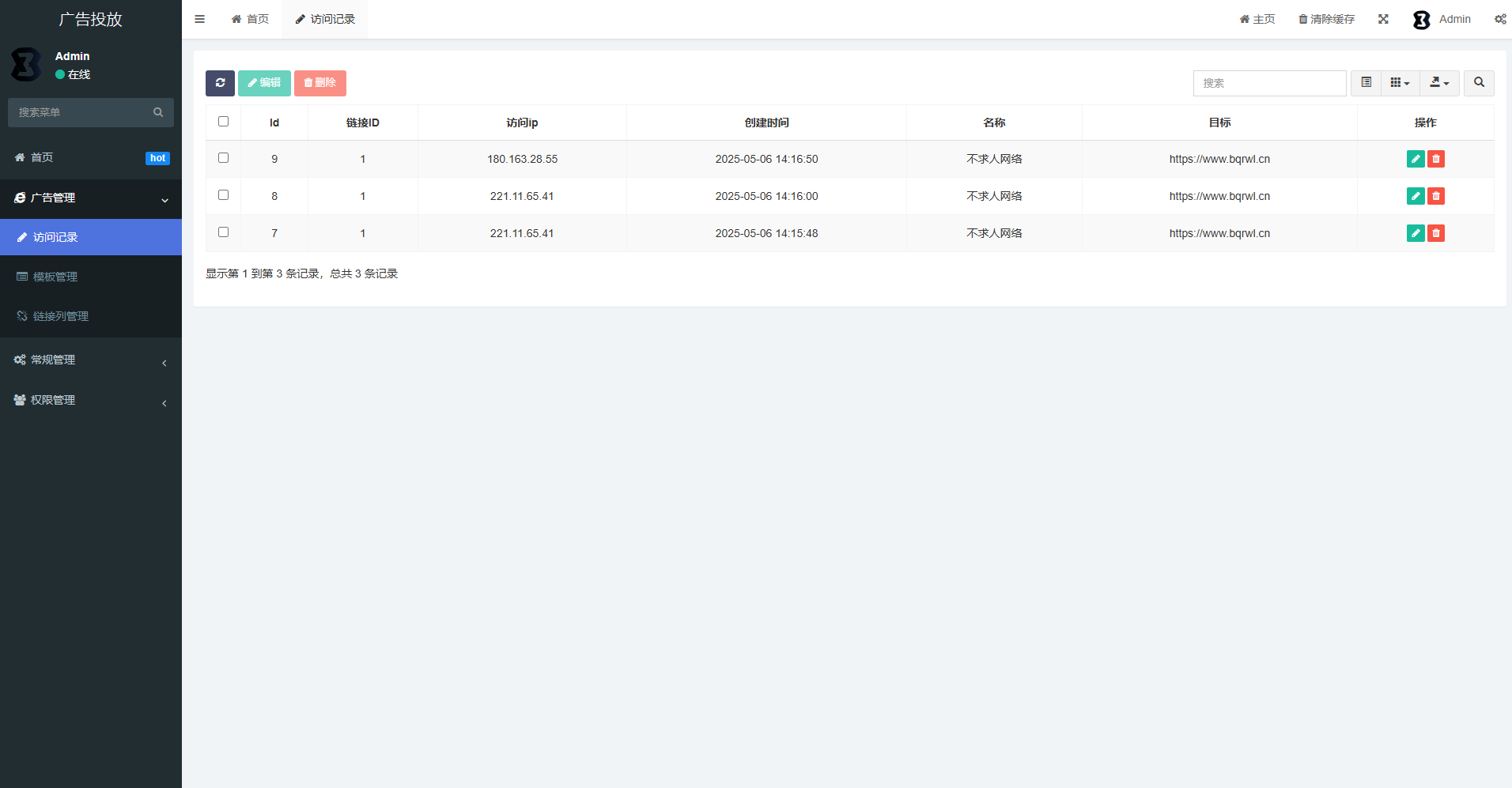Toggle the table card view icon
Image resolution: width=1512 pixels, height=788 pixels.
(1366, 83)
